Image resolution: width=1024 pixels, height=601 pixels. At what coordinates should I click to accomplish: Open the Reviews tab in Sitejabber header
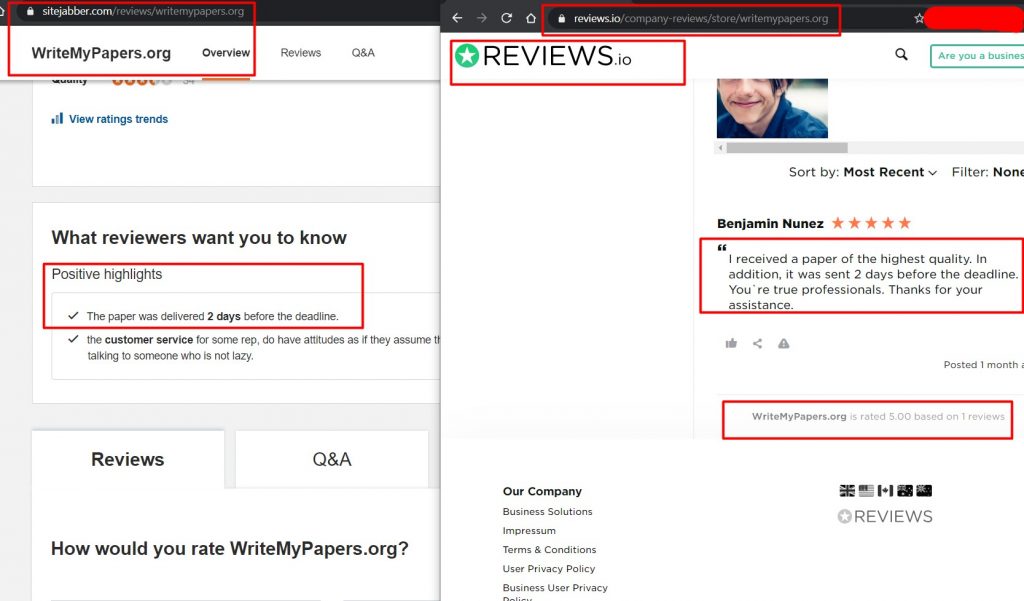(301, 53)
